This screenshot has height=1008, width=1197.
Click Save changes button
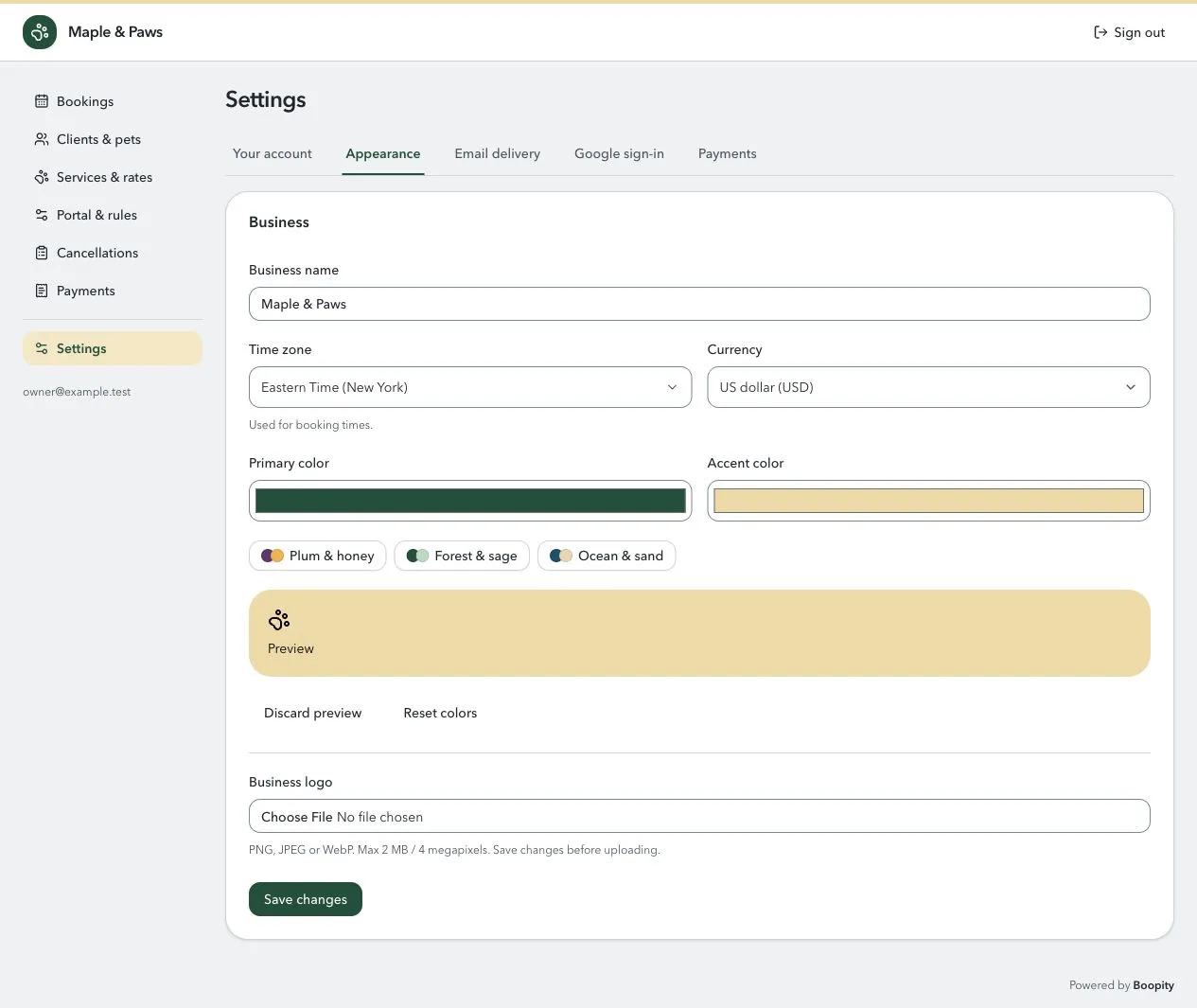306,899
